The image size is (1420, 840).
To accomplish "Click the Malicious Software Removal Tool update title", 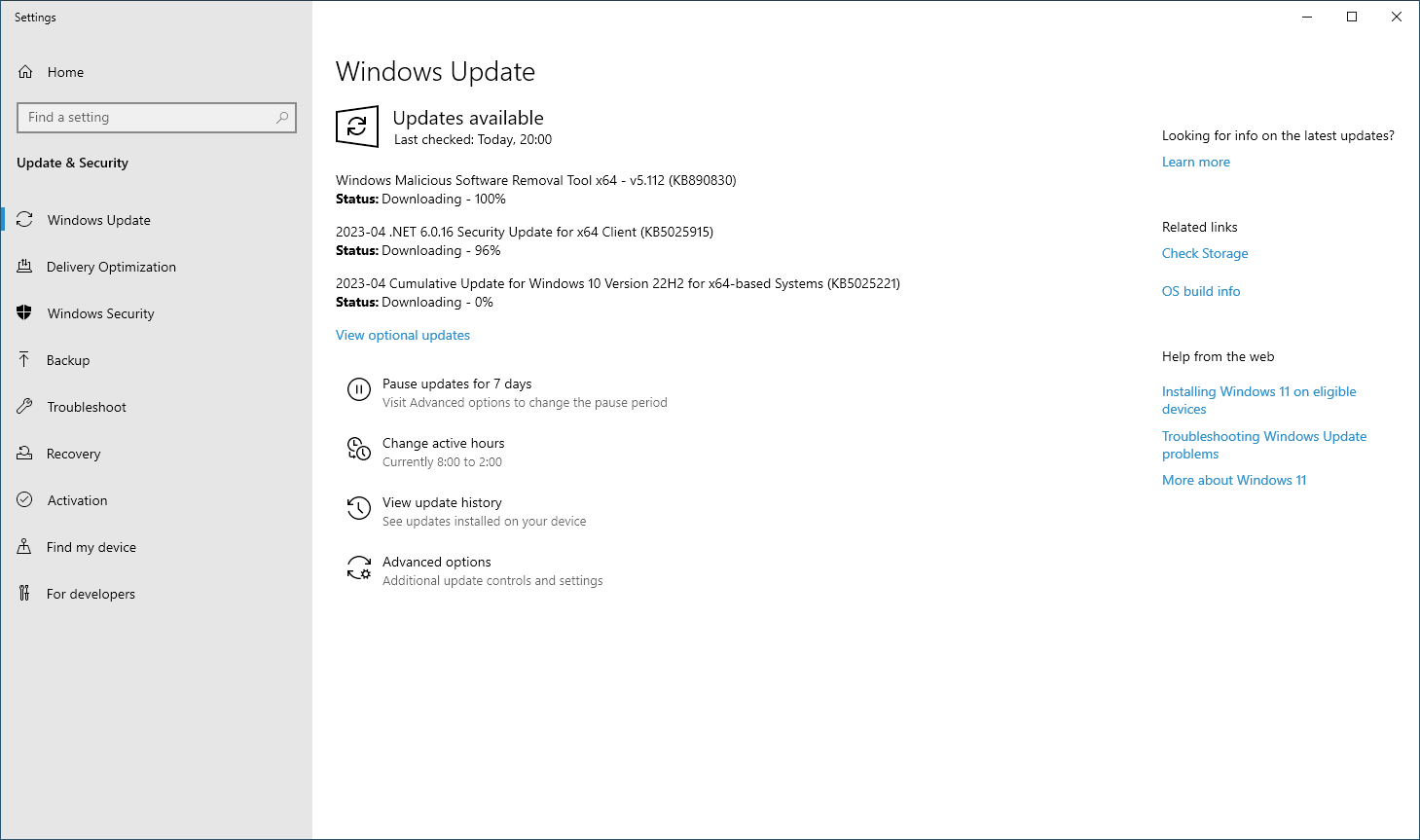I will 536,180.
